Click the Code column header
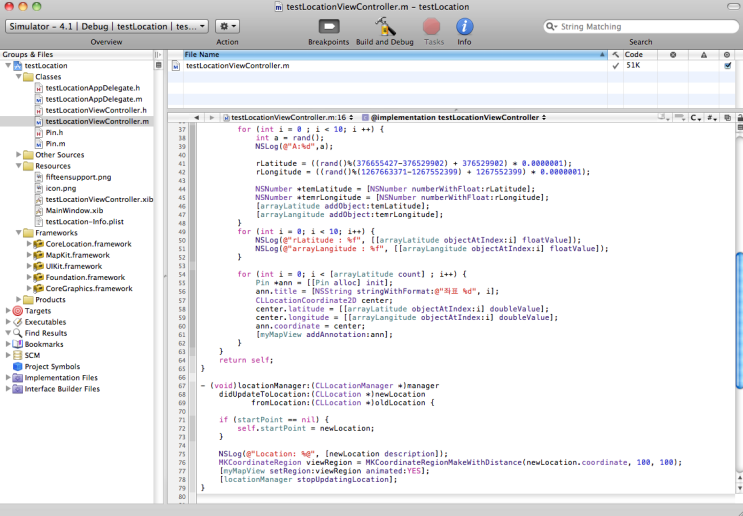743x516 pixels. (639, 54)
